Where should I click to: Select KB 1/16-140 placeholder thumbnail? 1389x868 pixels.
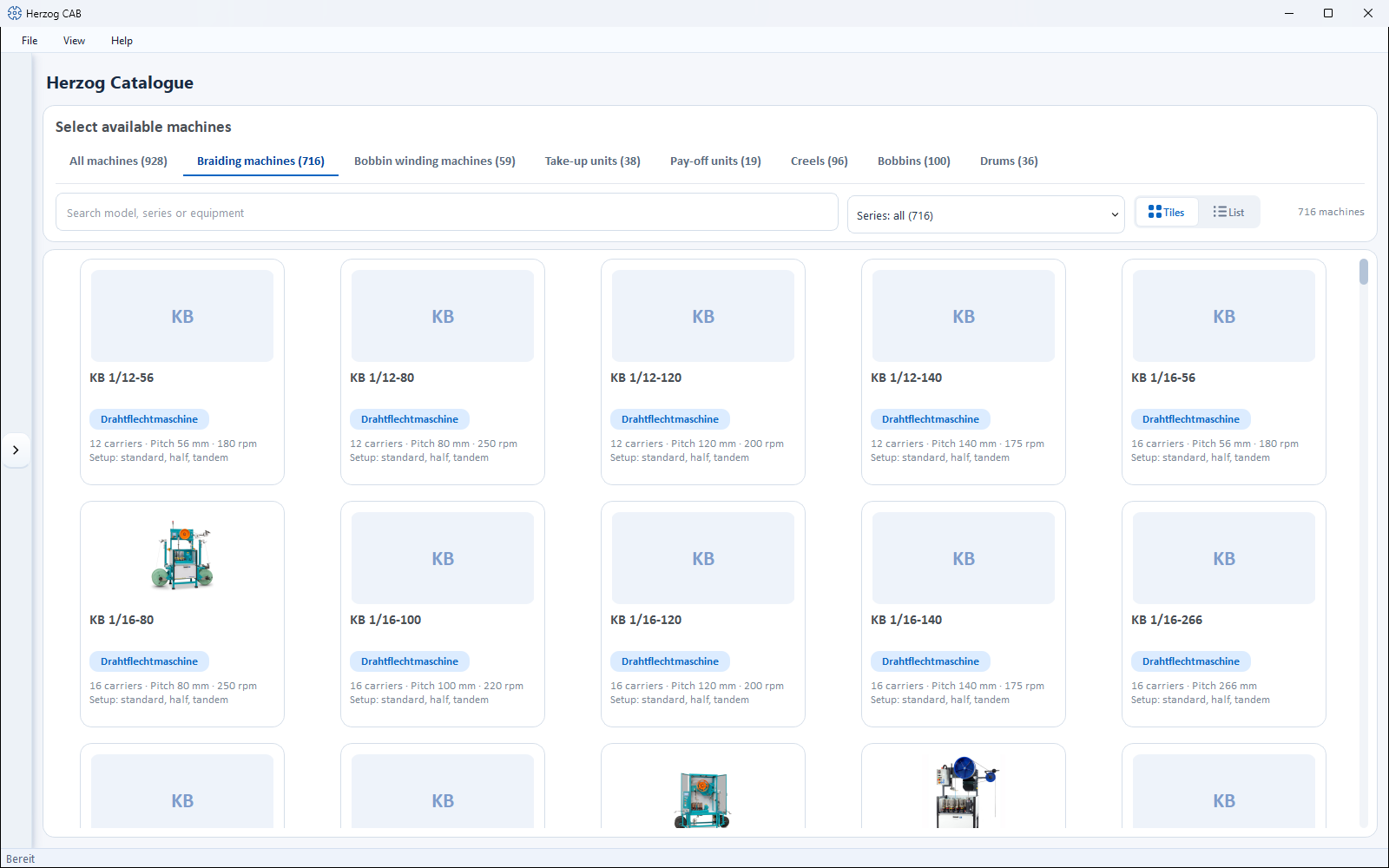[964, 558]
